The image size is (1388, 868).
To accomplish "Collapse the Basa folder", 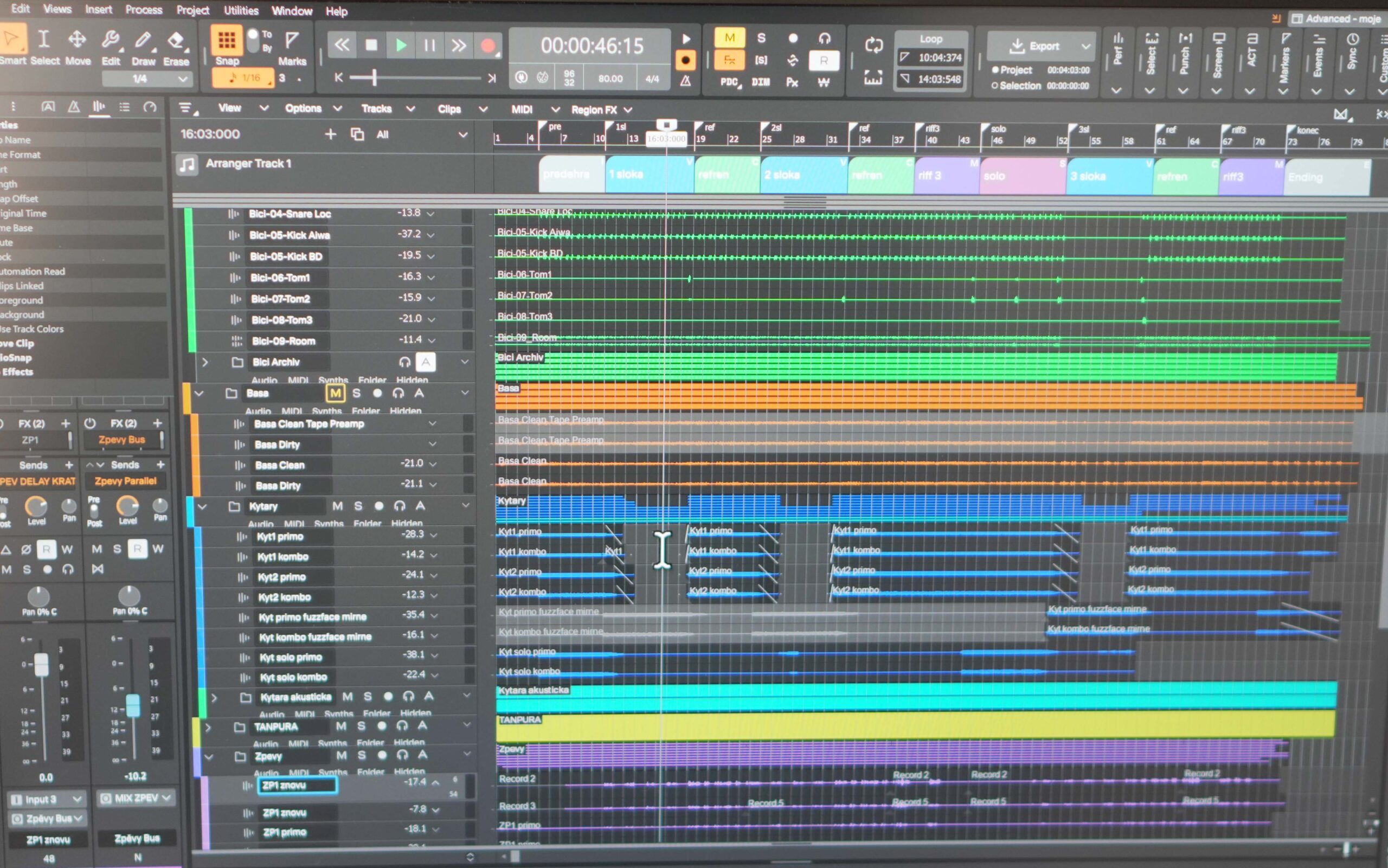I will tap(199, 393).
